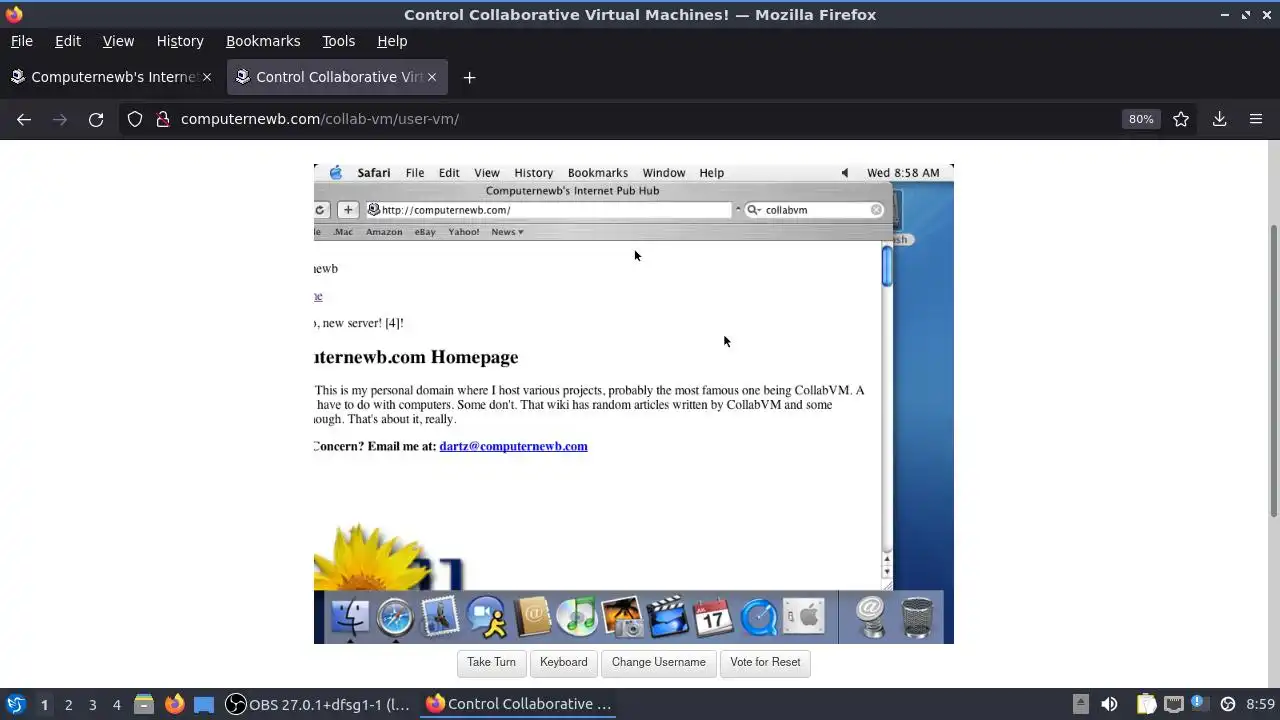Switch to workspace 1
The image size is (1280, 720).
44,705
